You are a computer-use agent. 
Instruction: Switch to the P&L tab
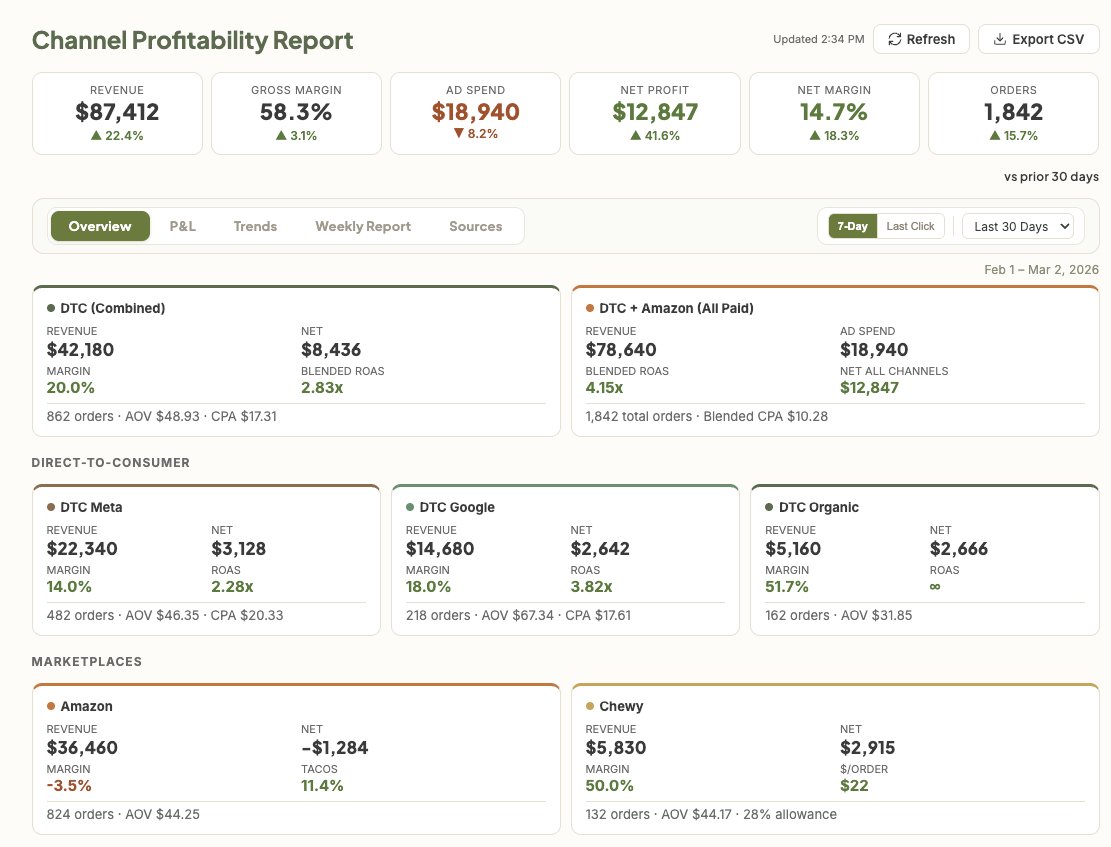pos(183,226)
